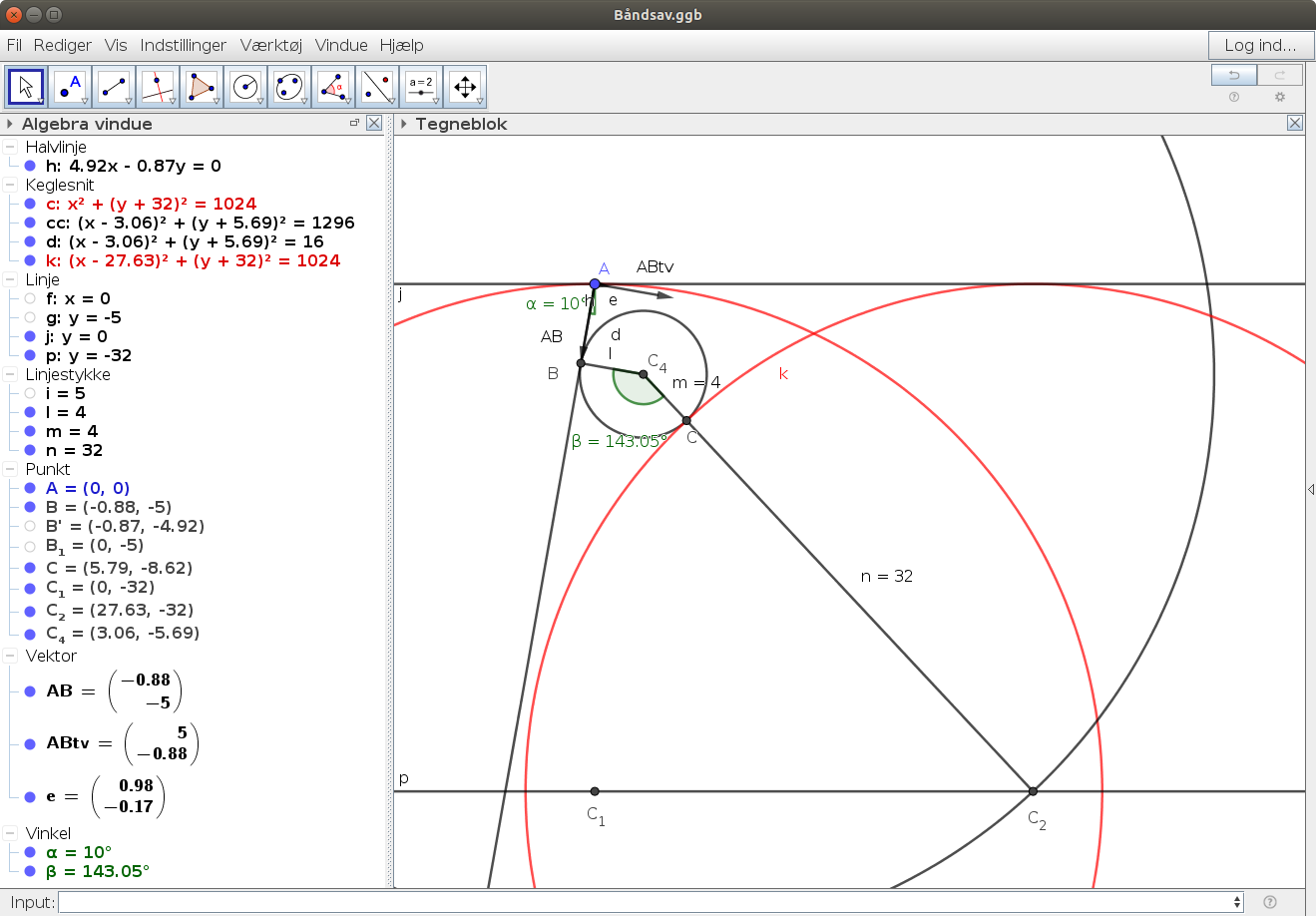The height and width of the screenshot is (916, 1316).
Task: Select the Move arrow tool
Action: [x=26, y=88]
